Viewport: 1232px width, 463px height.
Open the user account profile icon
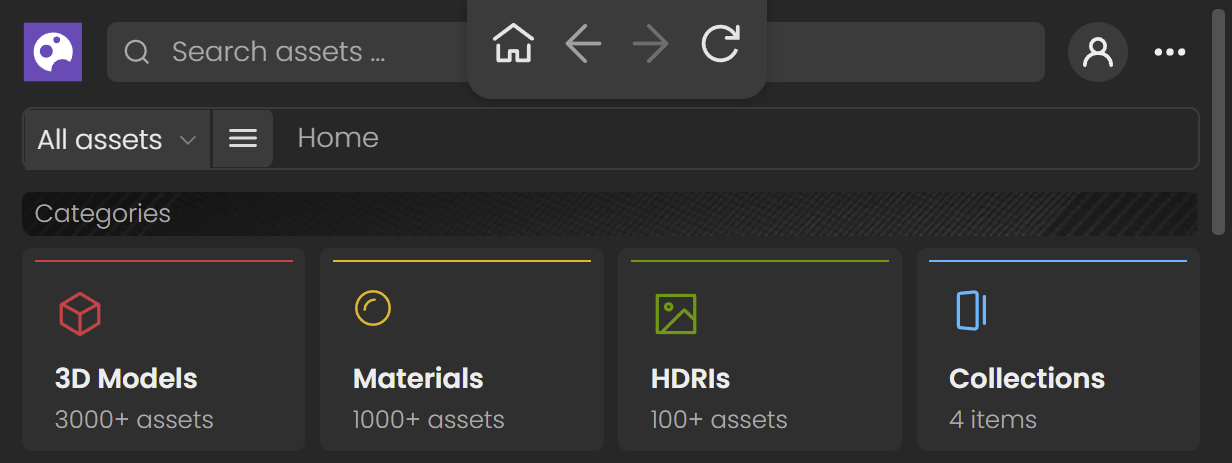tap(1098, 52)
